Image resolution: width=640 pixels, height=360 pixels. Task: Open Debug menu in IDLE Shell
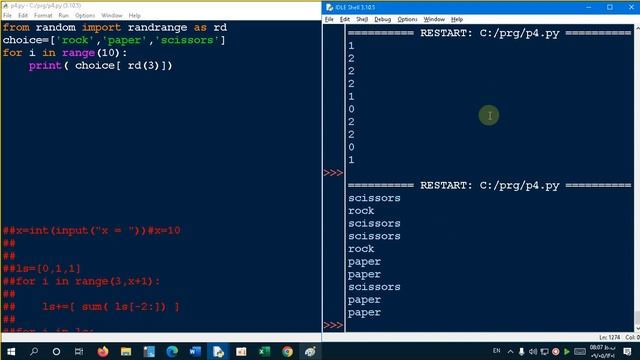(382, 19)
